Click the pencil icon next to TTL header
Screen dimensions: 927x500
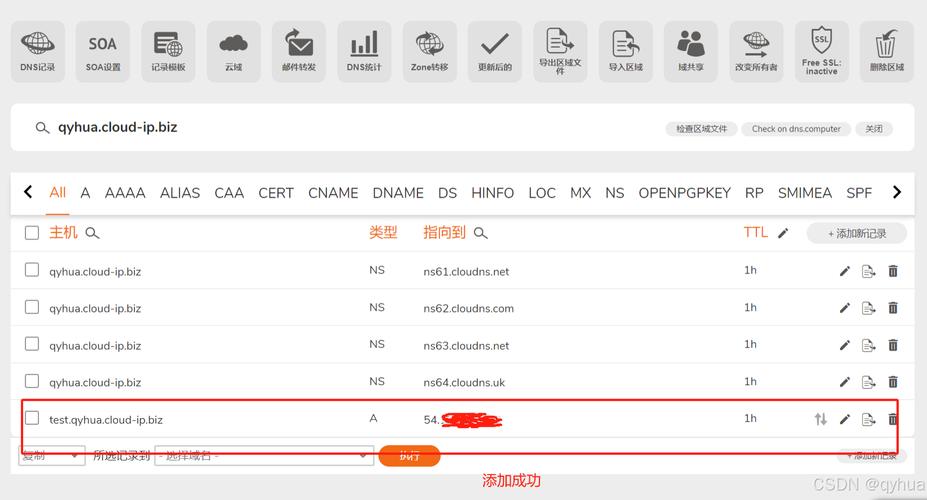click(x=783, y=233)
